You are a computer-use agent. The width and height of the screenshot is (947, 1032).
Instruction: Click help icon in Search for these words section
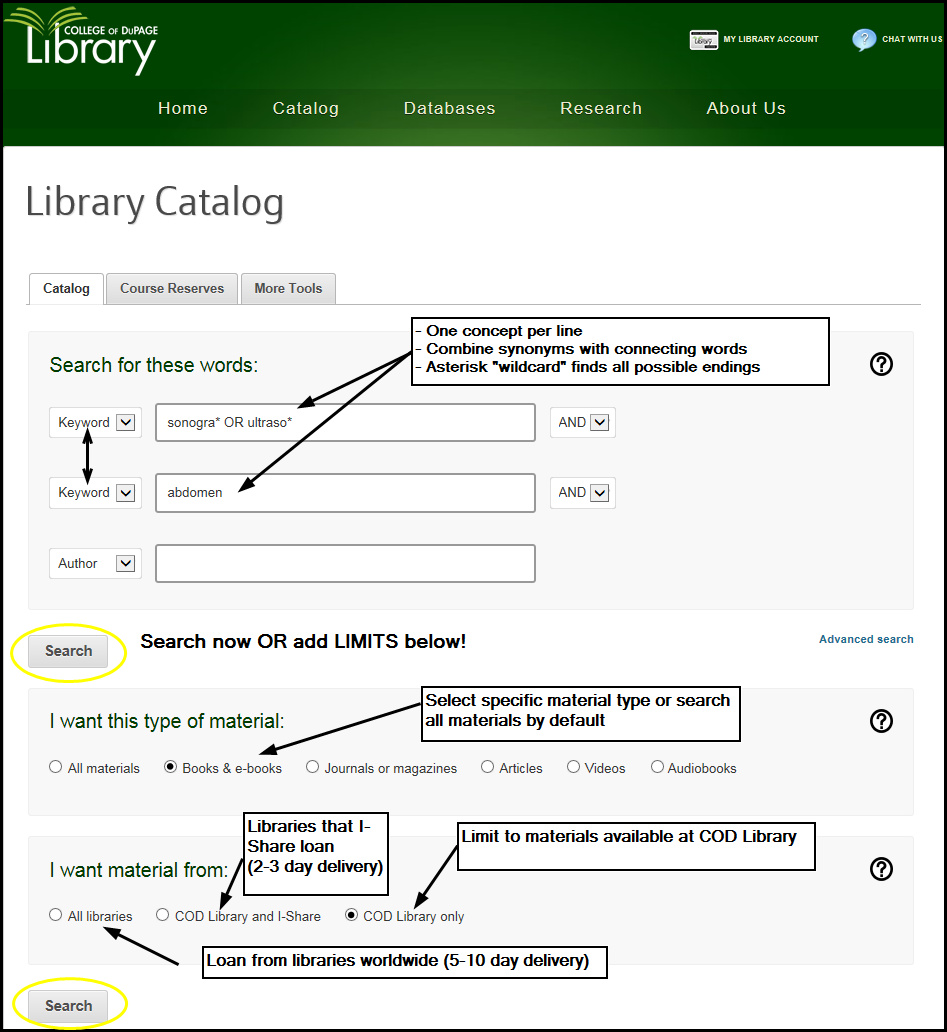(881, 364)
